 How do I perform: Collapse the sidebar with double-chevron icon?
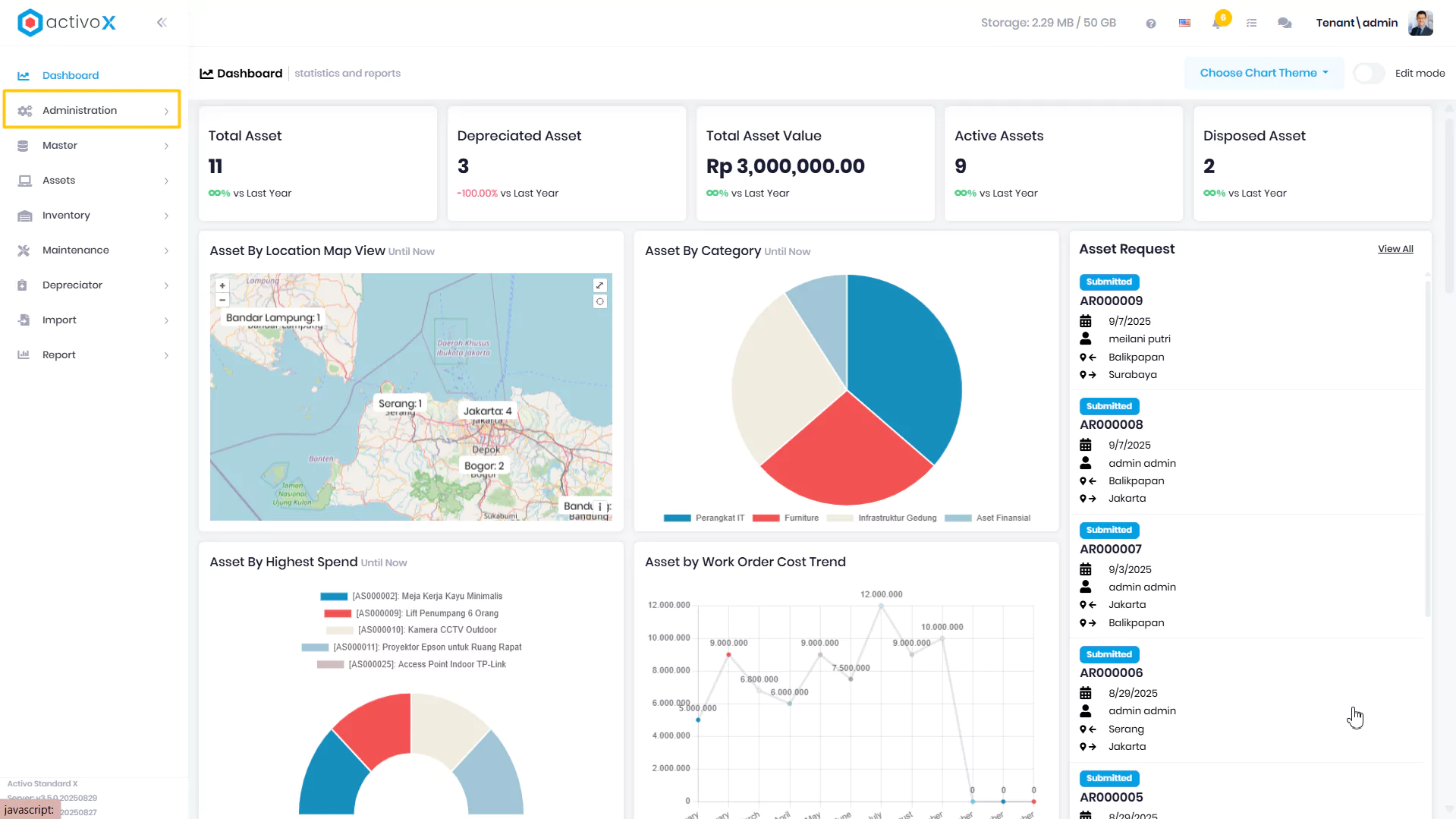(162, 23)
